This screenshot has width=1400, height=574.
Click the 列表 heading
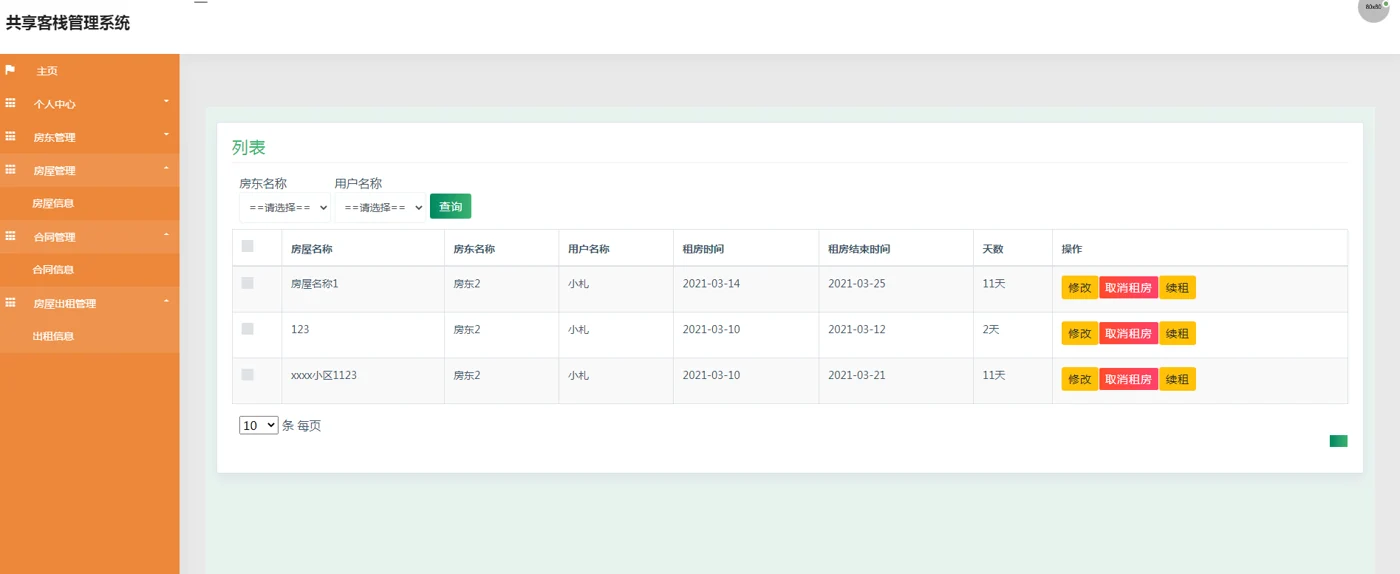(249, 147)
